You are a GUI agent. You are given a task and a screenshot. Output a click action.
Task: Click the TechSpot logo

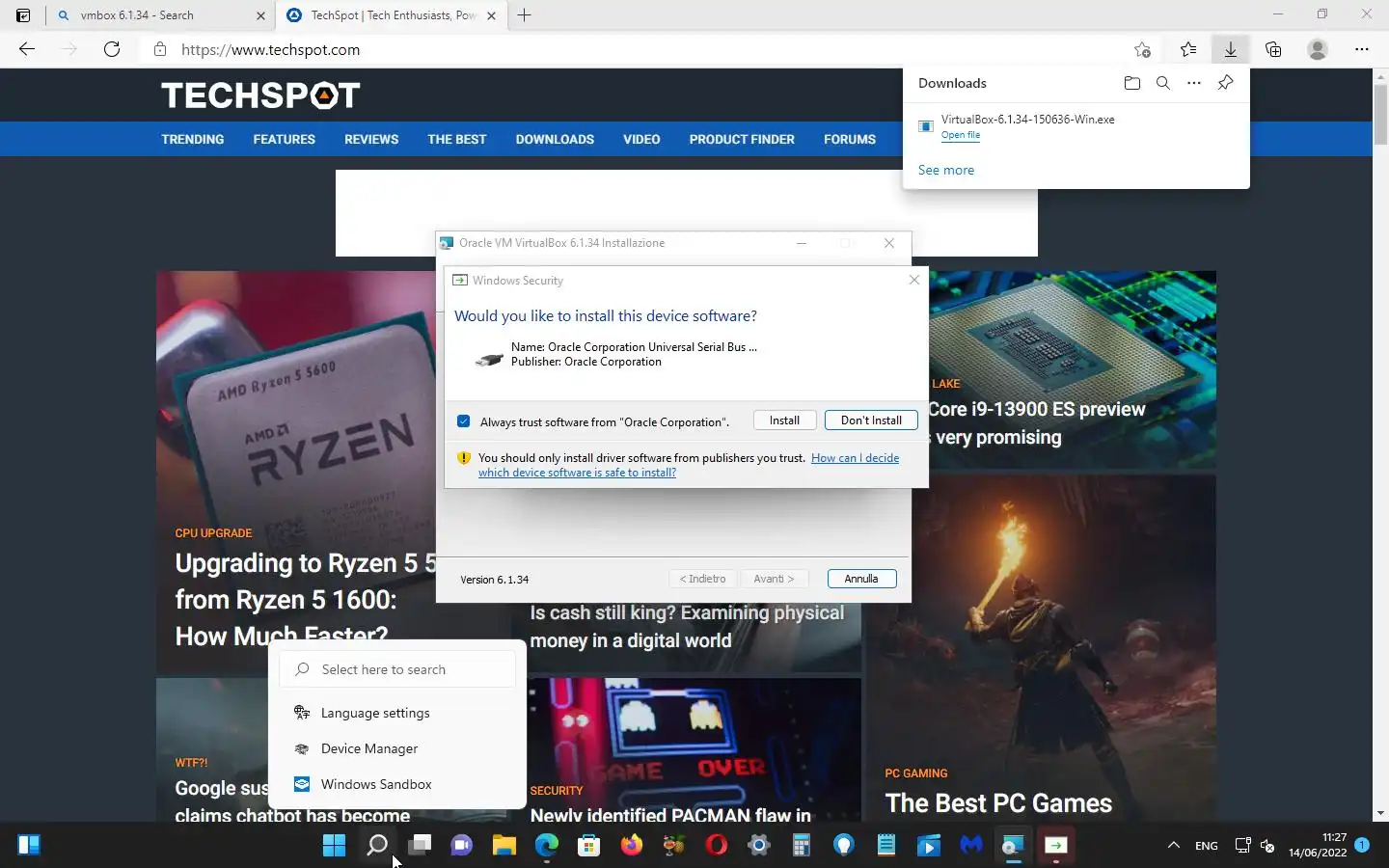click(260, 95)
